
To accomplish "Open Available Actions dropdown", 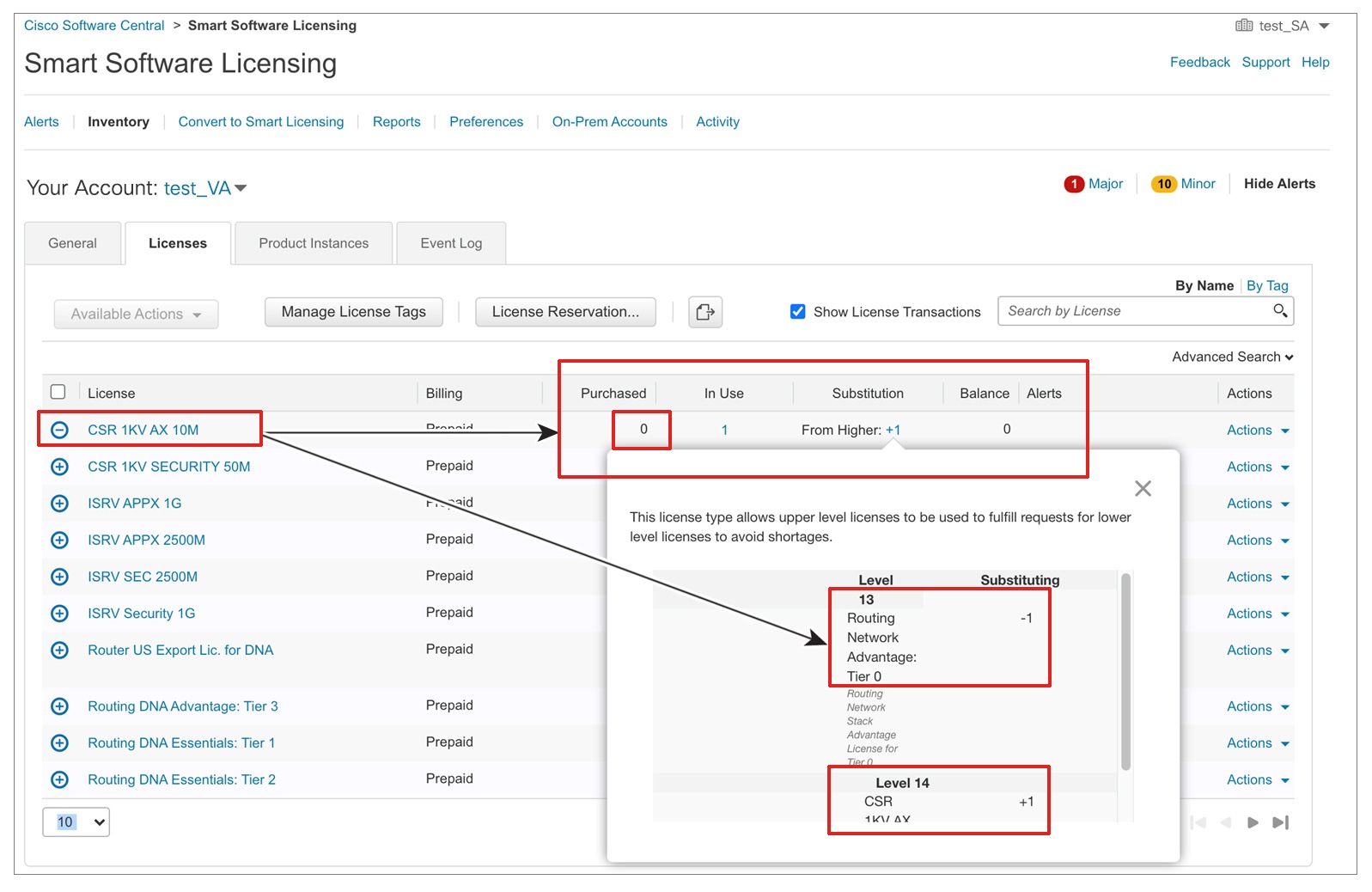I will click(x=136, y=315).
